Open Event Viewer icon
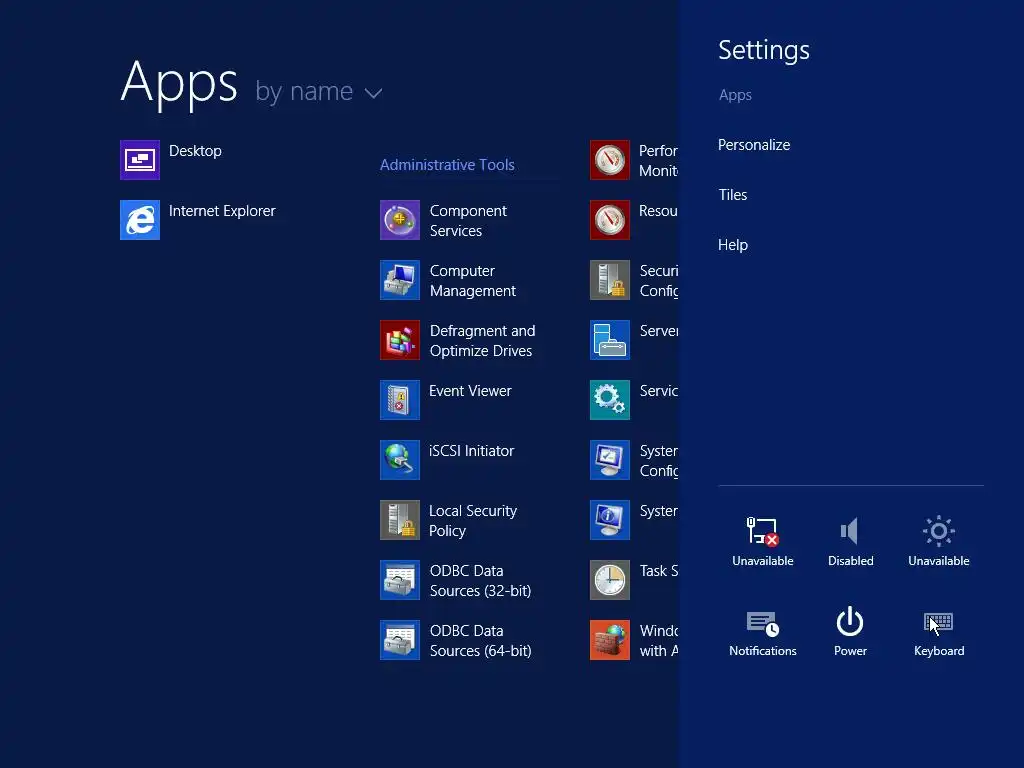This screenshot has width=1024, height=768. pyautogui.click(x=400, y=400)
